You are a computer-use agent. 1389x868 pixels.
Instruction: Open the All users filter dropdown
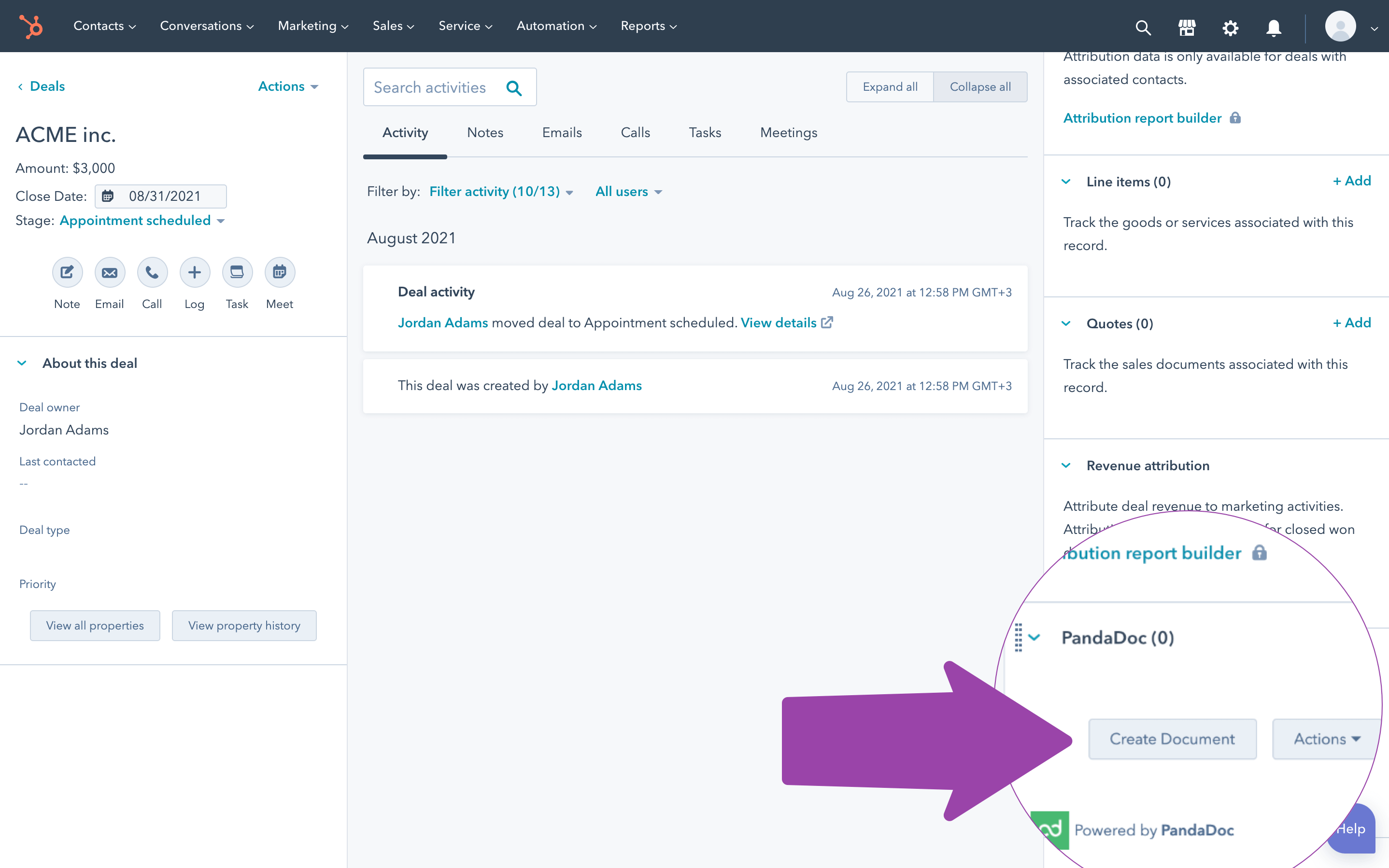pyautogui.click(x=627, y=191)
